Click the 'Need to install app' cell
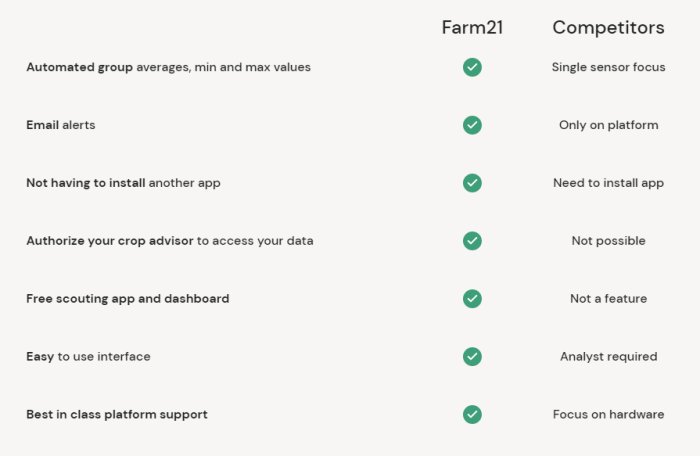Screen dimensions: 700x456 [x=608, y=183]
